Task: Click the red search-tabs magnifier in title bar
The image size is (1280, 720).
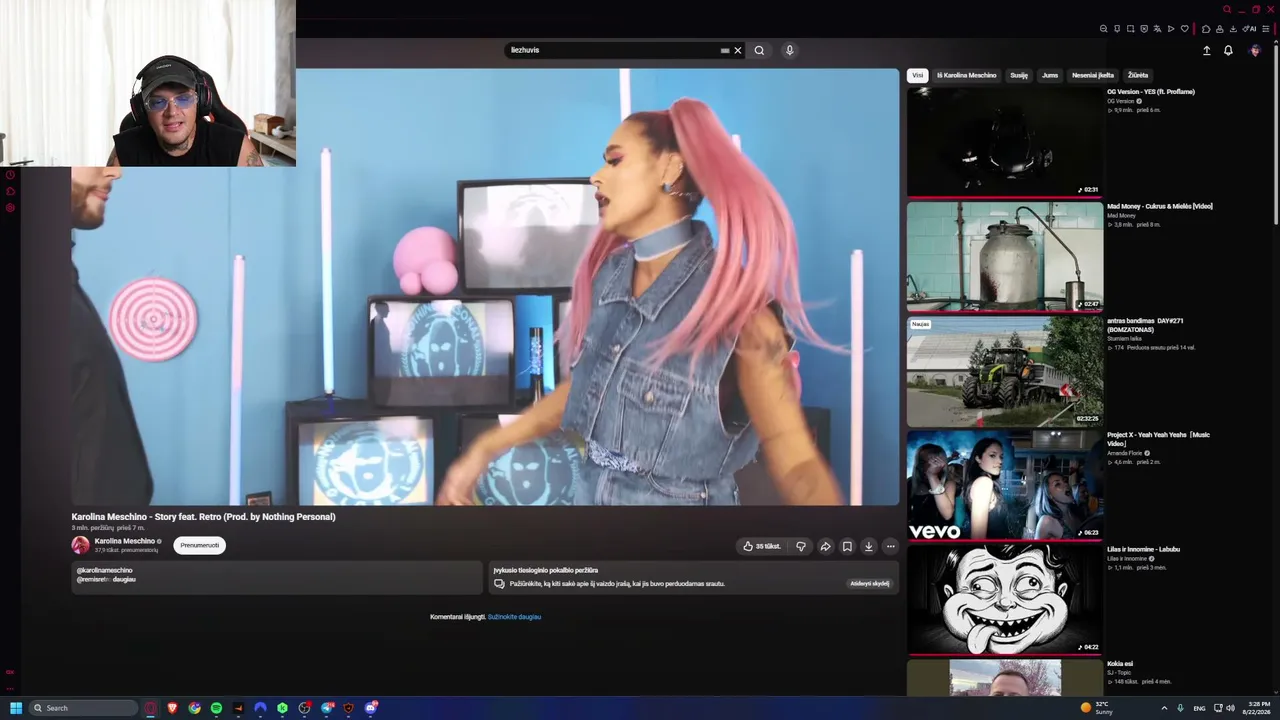Action: coord(1227,10)
